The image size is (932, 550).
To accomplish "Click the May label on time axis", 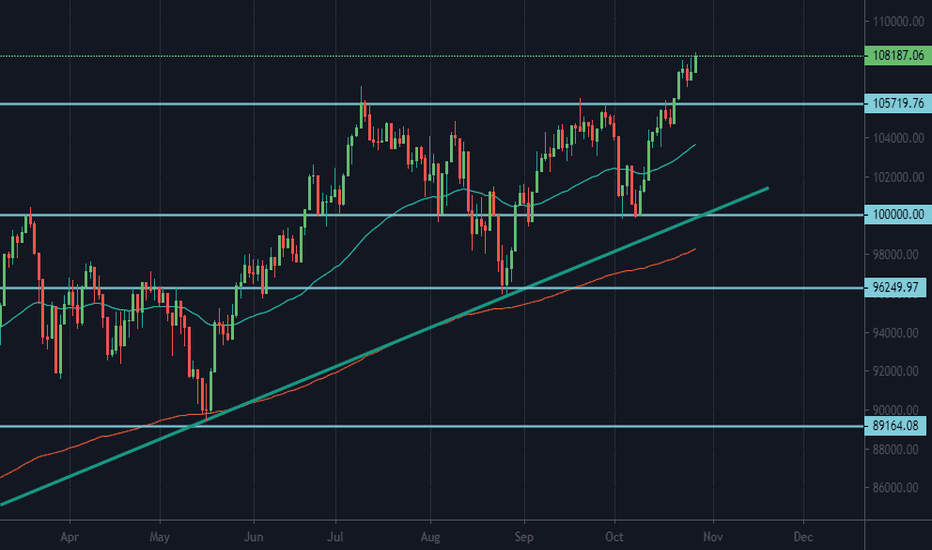I will click(159, 537).
